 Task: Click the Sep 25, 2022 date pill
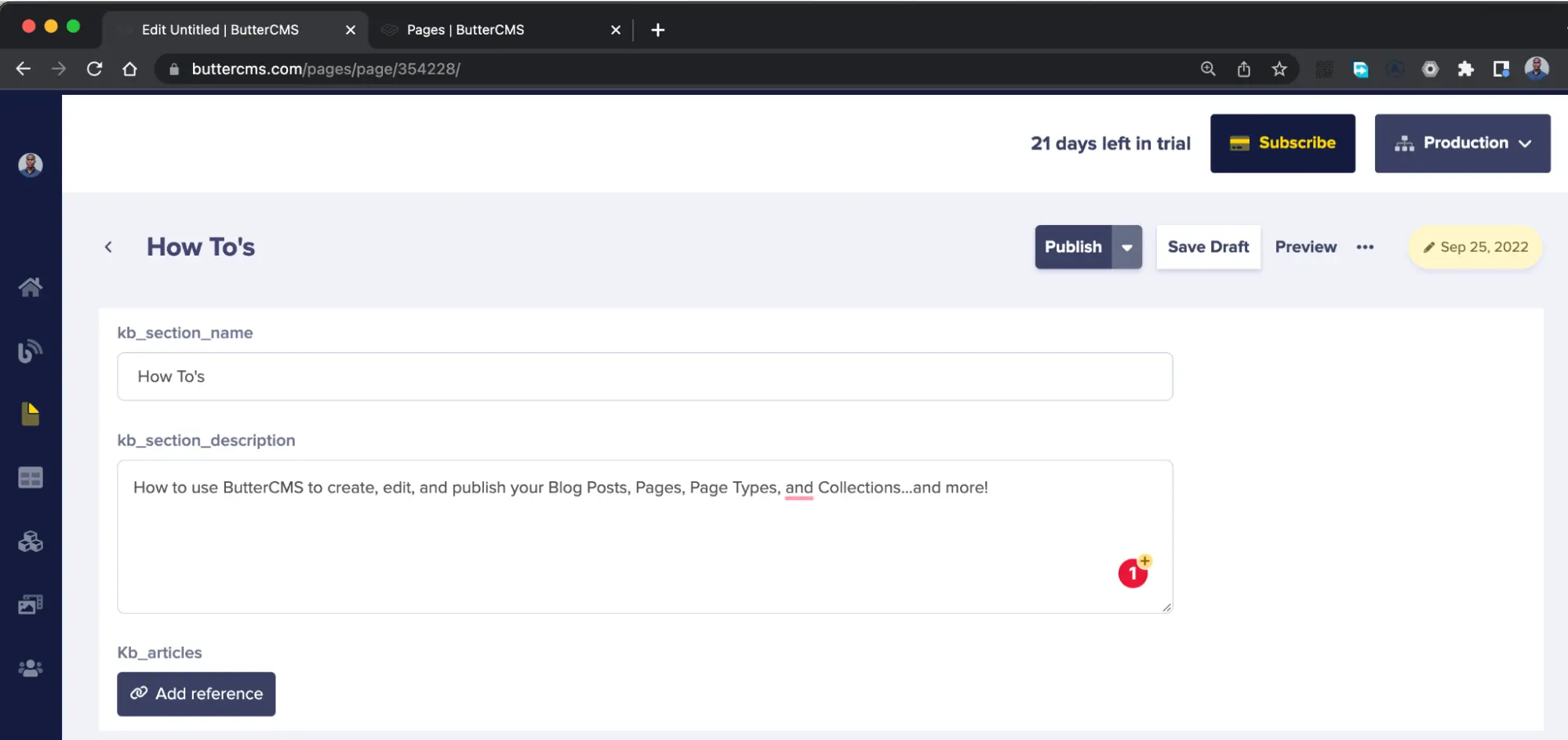pos(1475,247)
